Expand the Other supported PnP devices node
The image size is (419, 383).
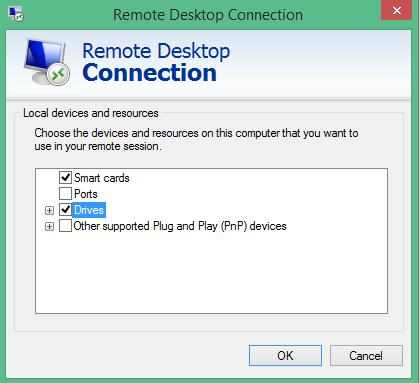(x=49, y=227)
